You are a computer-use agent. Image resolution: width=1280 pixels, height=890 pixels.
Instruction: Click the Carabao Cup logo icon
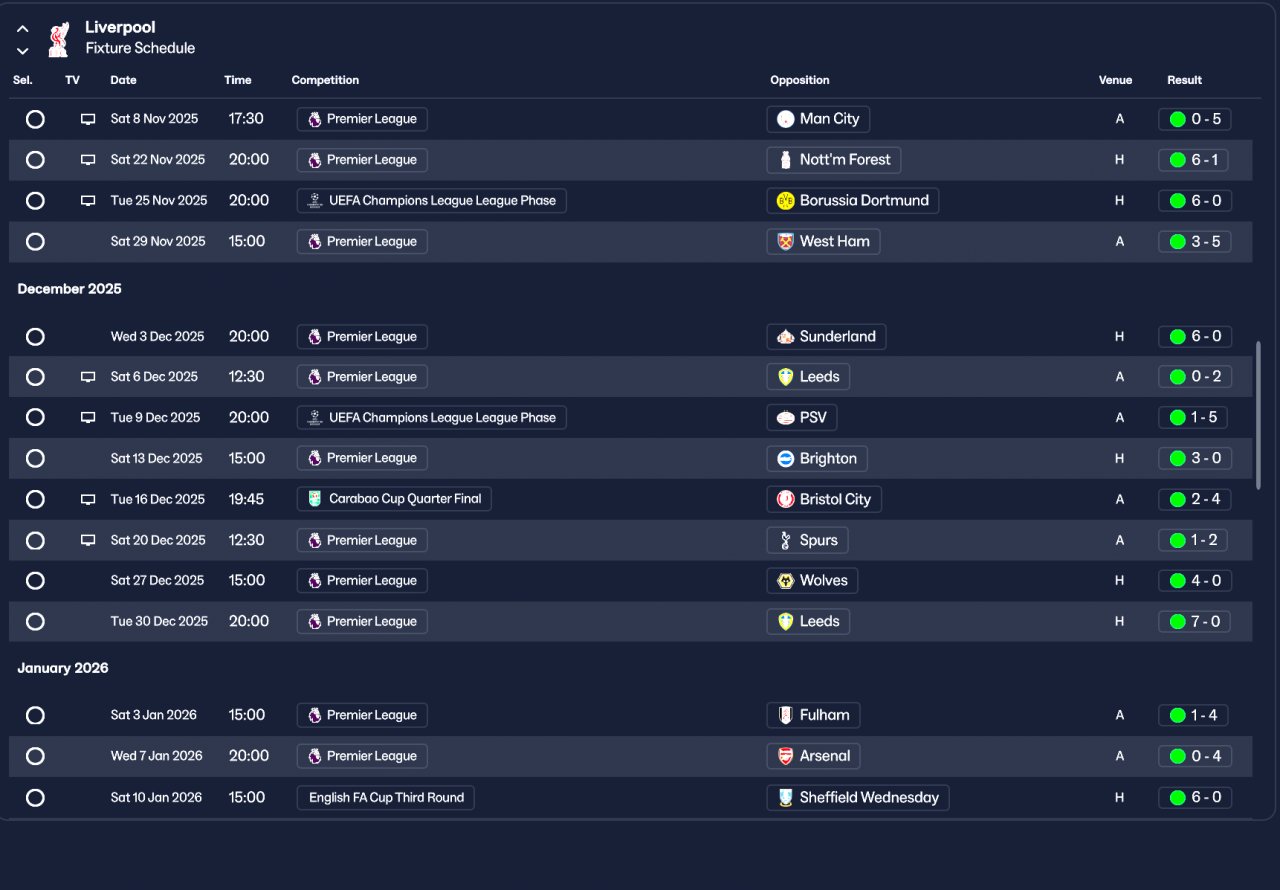coord(315,499)
